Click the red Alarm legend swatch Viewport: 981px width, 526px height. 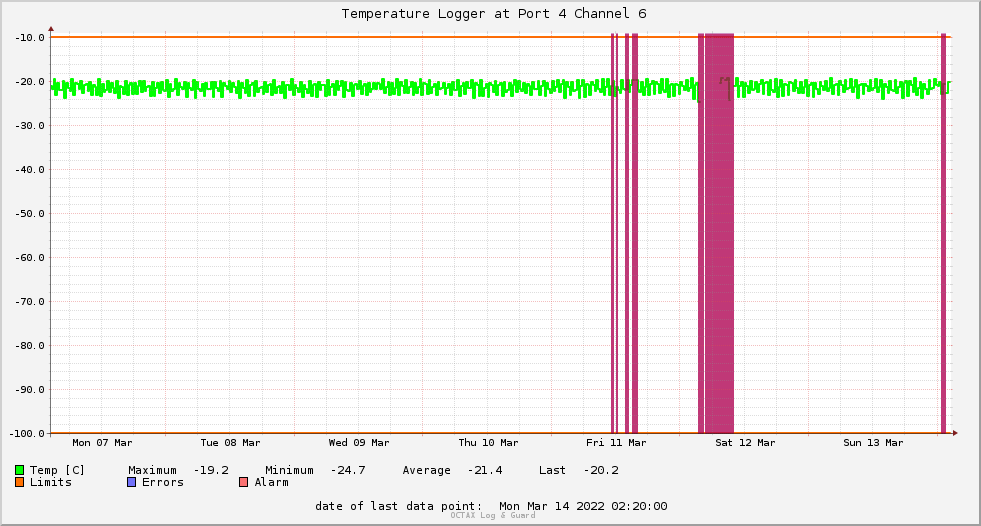[x=243, y=482]
